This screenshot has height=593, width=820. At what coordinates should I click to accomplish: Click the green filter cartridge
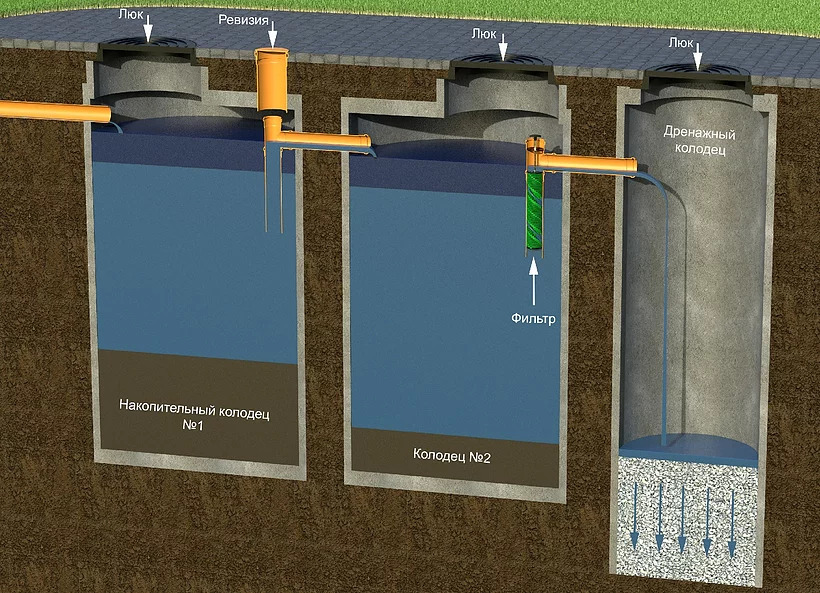(534, 211)
